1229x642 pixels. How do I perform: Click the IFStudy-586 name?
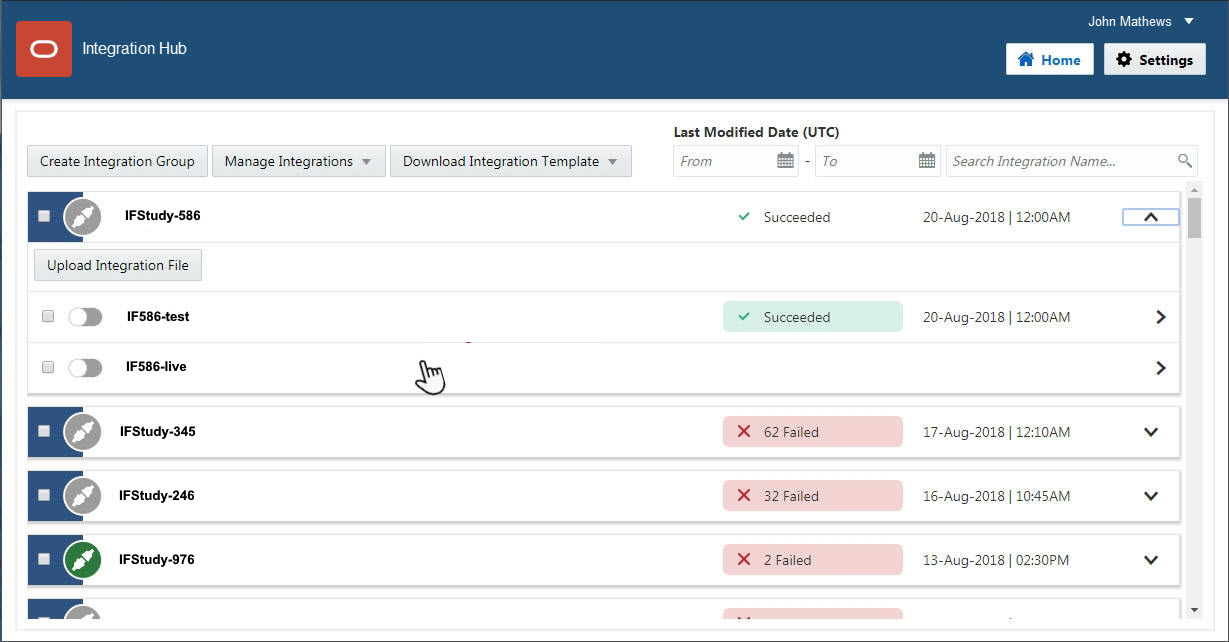163,215
